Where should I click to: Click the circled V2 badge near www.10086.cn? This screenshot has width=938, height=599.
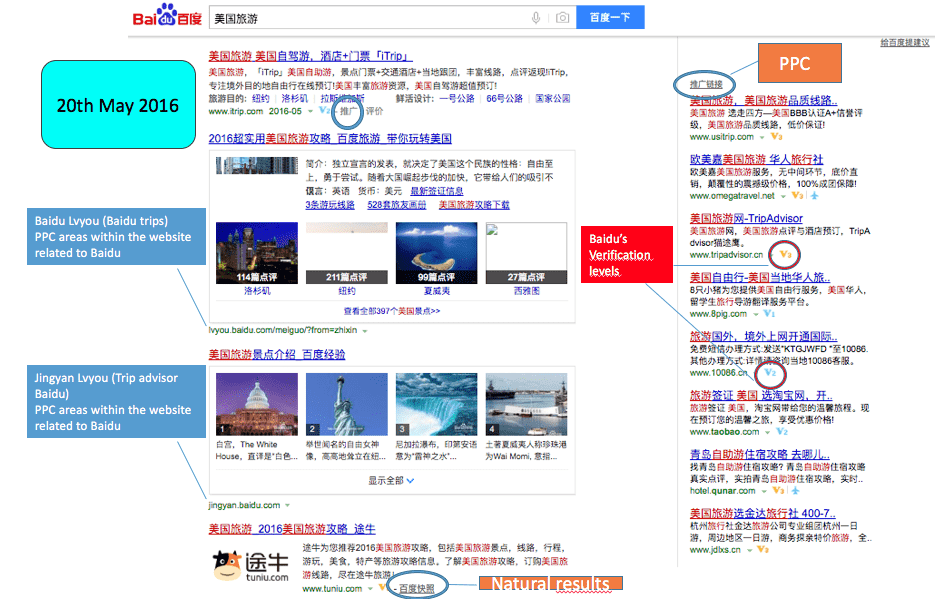pyautogui.click(x=769, y=374)
